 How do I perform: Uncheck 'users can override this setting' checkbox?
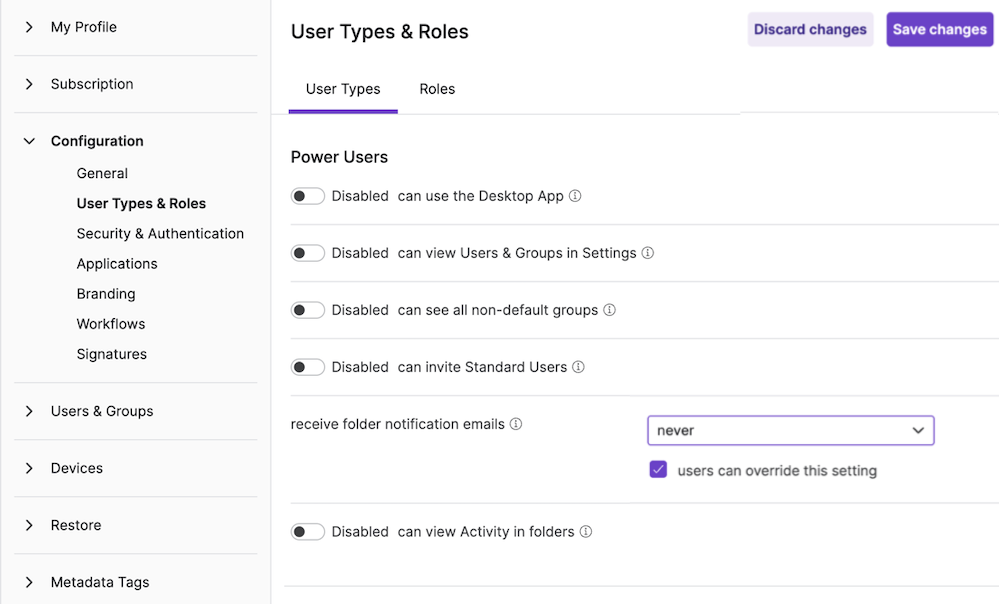click(658, 470)
